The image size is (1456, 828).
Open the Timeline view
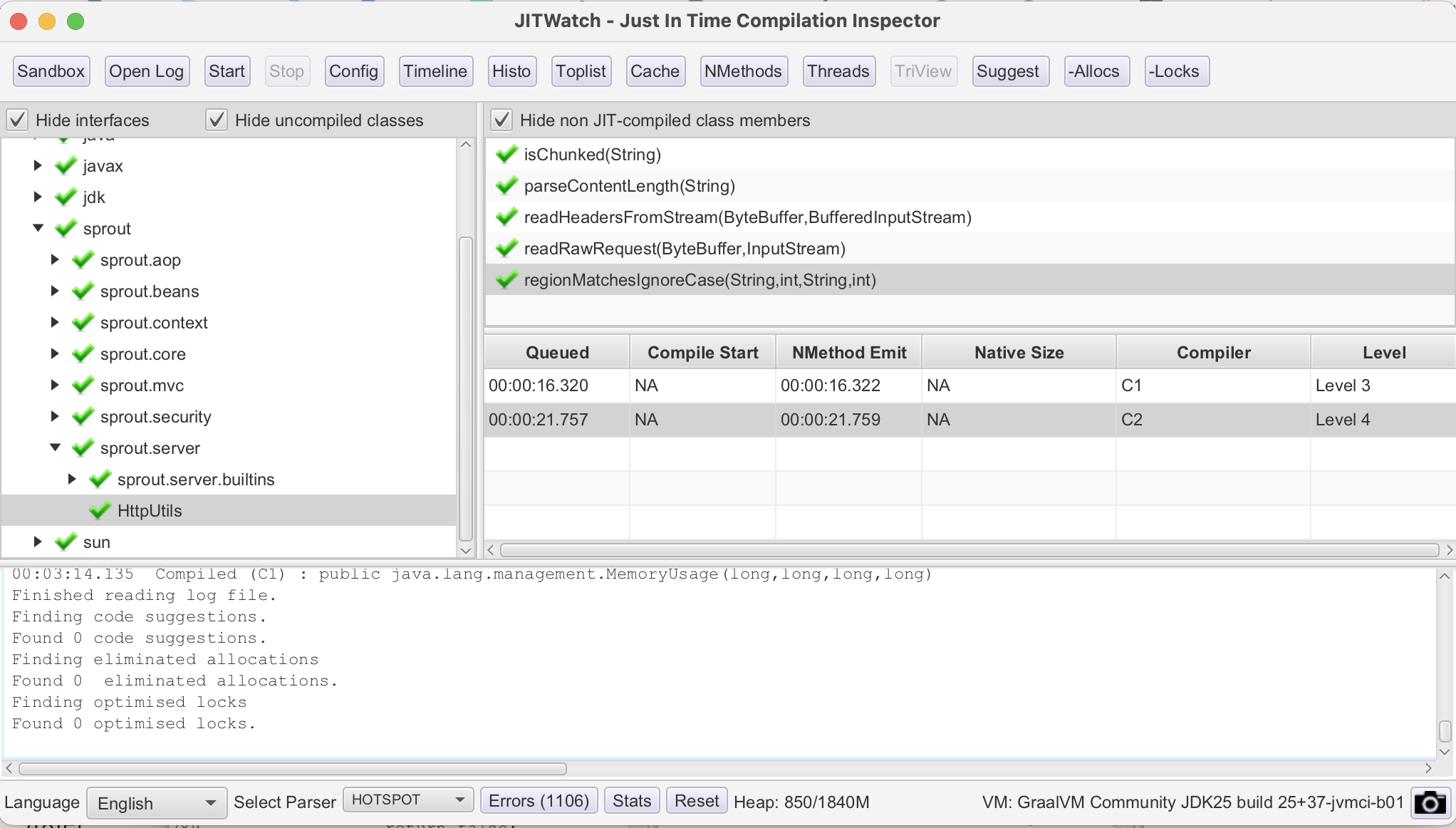tap(435, 71)
